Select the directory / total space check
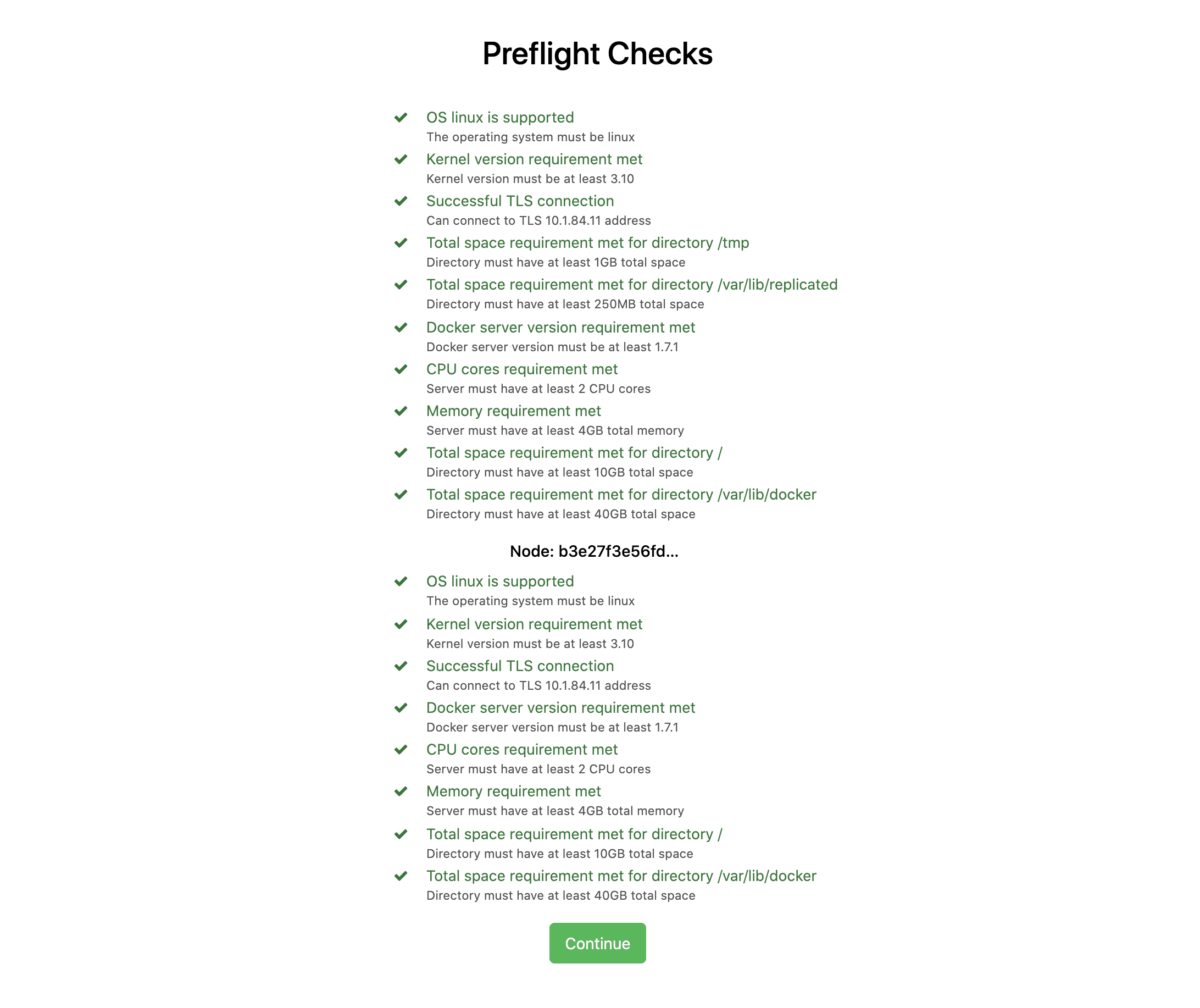Image resolution: width=1200 pixels, height=1008 pixels. click(574, 453)
